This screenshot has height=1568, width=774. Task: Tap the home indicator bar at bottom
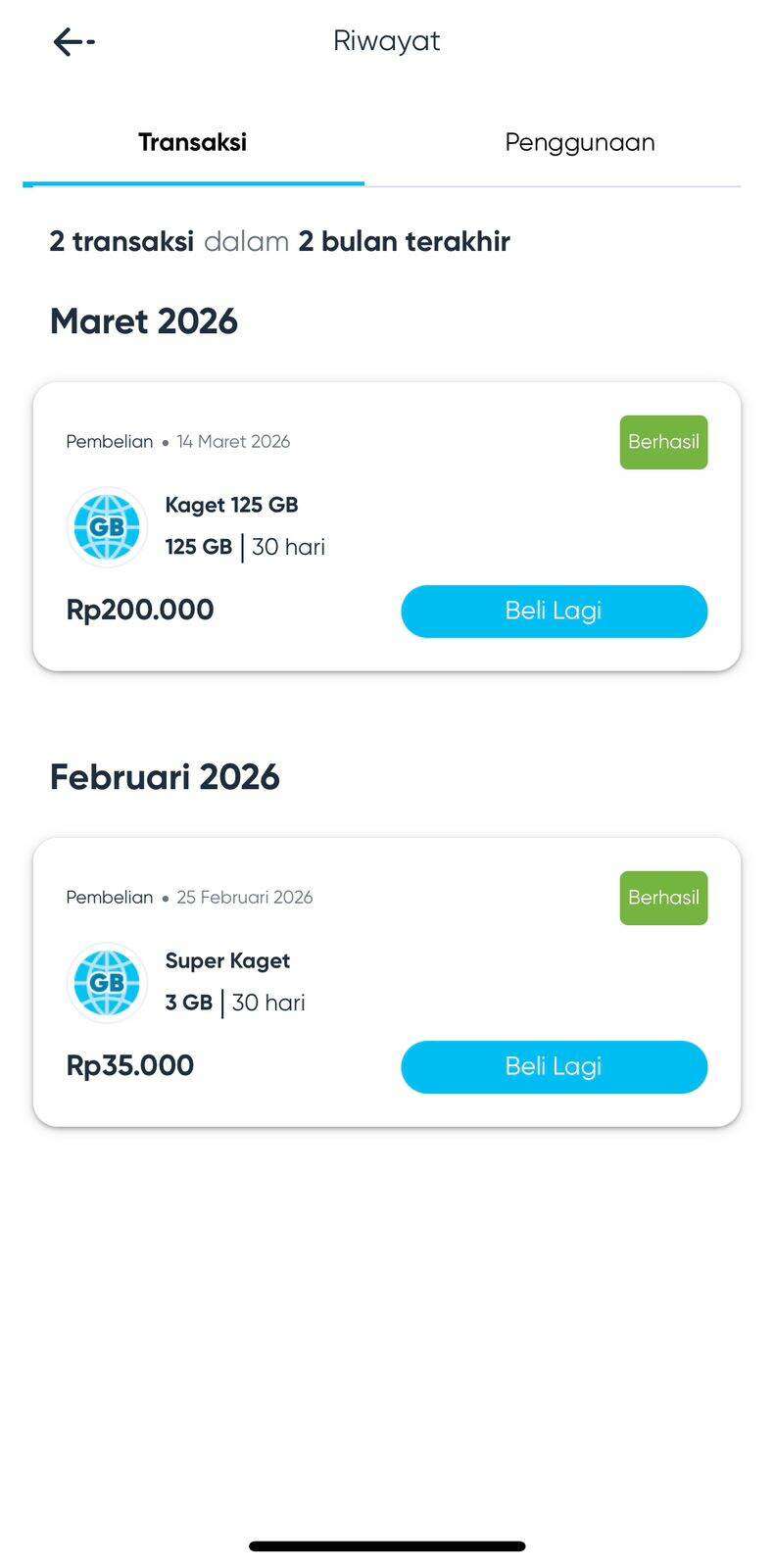[387, 1546]
